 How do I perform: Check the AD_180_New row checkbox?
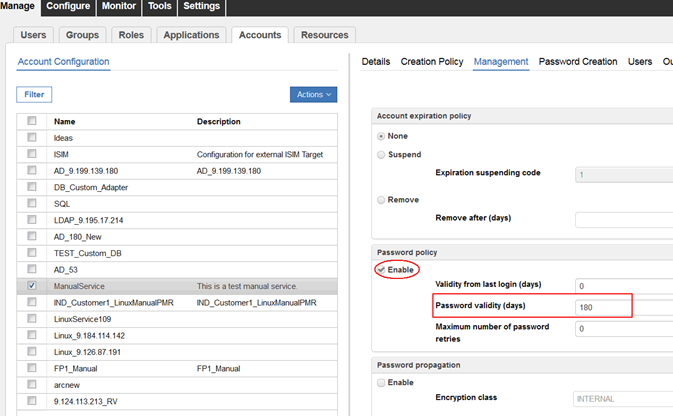(32, 236)
